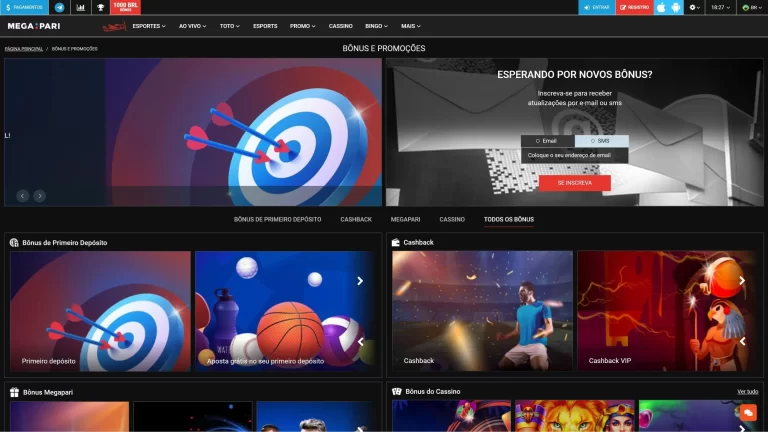Open the Telegram channel icon
Viewport: 768px width, 432px height.
59,7
